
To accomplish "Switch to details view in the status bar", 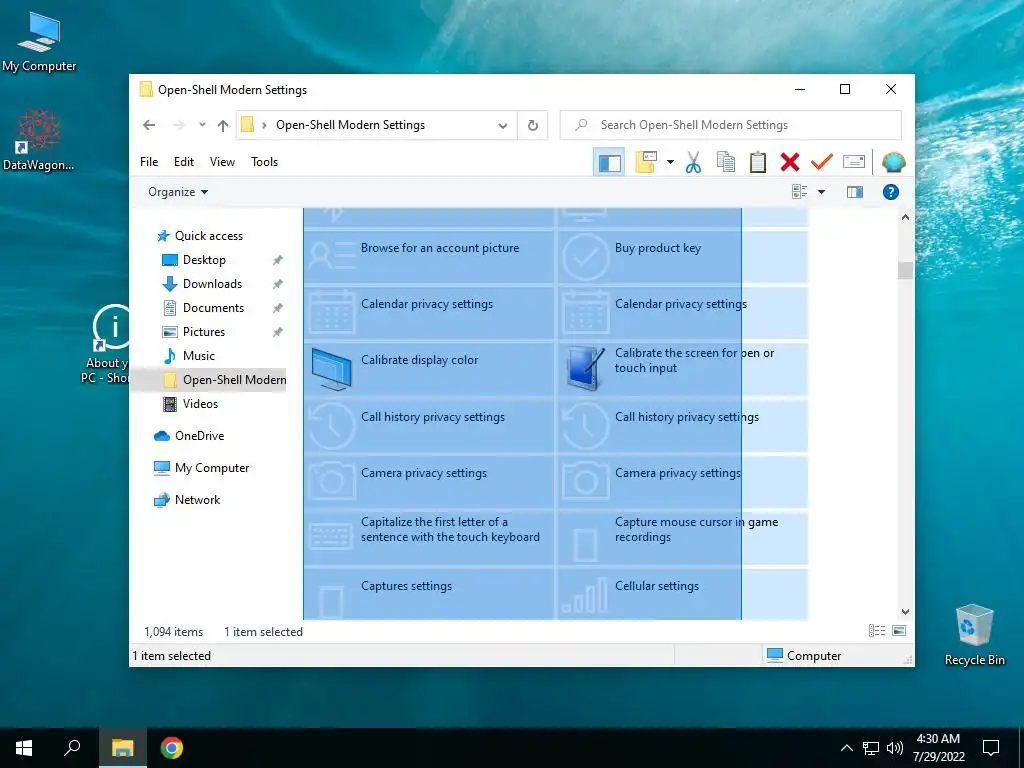I will point(877,631).
